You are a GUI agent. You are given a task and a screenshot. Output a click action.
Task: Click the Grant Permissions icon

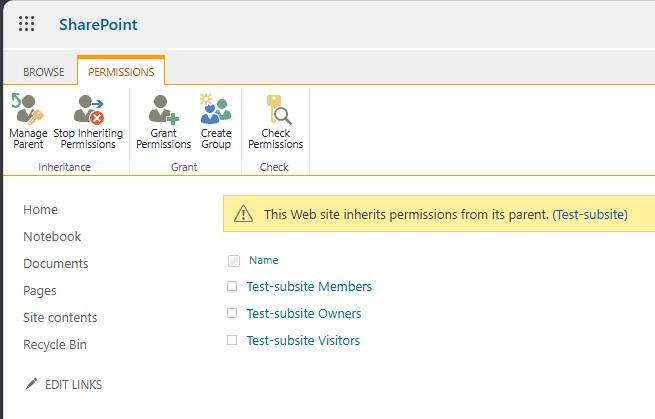[x=164, y=109]
